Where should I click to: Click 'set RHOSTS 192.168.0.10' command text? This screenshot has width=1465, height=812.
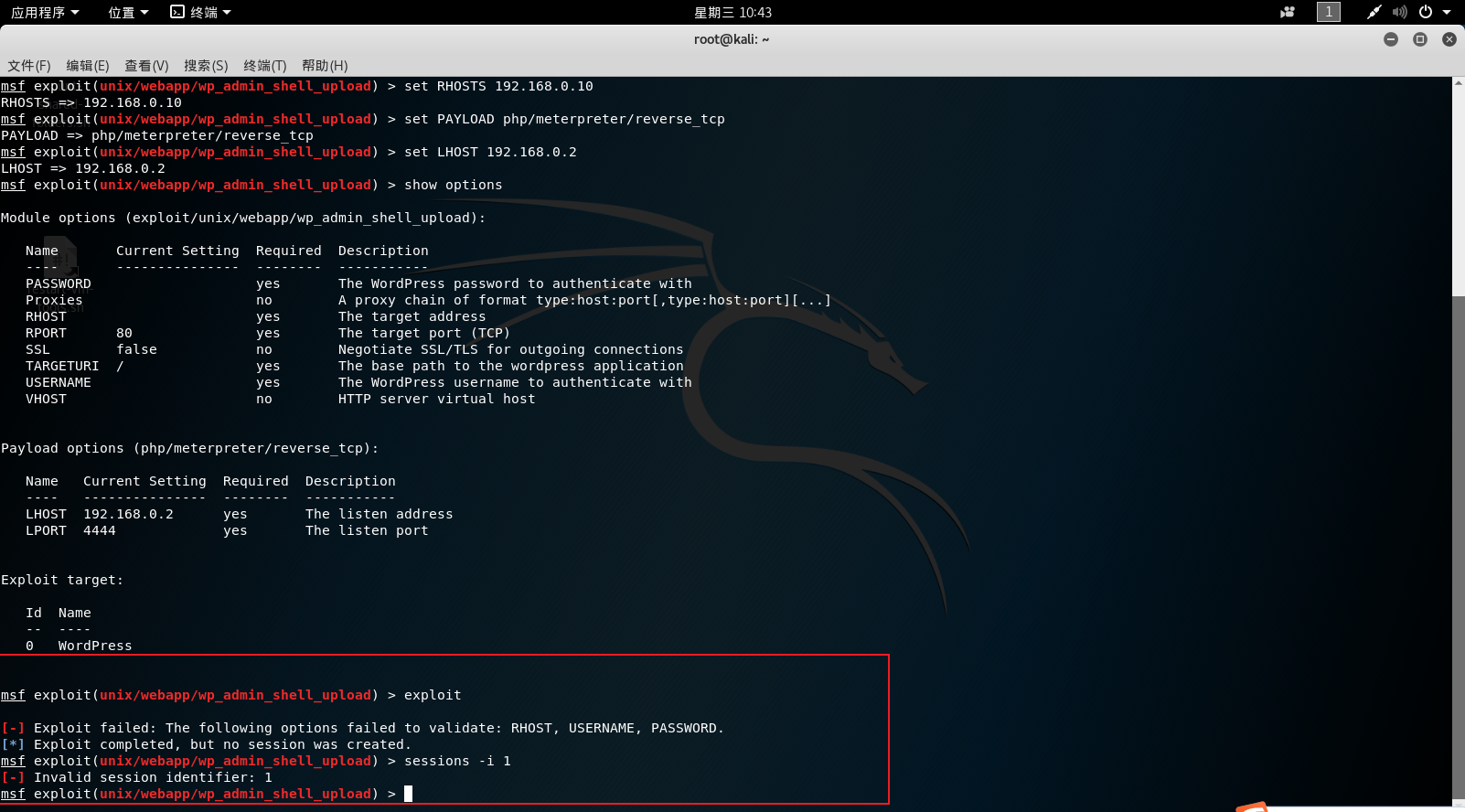pyautogui.click(x=498, y=86)
